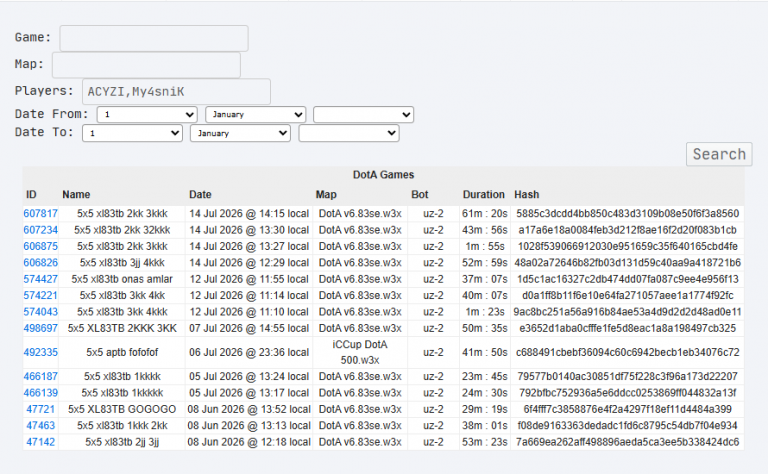Open the Date From day dropdown

click(x=147, y=115)
